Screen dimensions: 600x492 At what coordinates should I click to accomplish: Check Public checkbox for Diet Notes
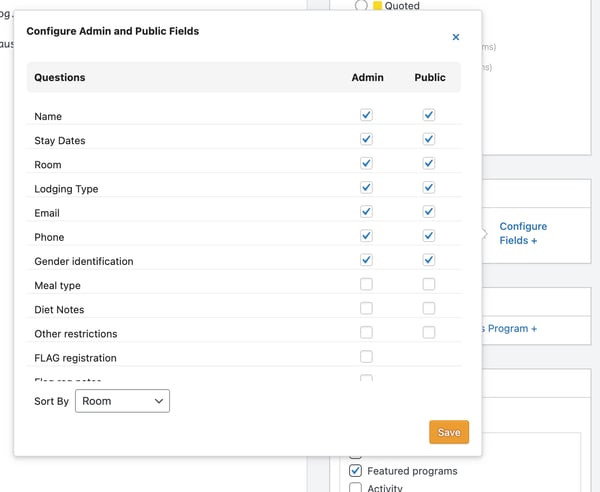point(429,308)
